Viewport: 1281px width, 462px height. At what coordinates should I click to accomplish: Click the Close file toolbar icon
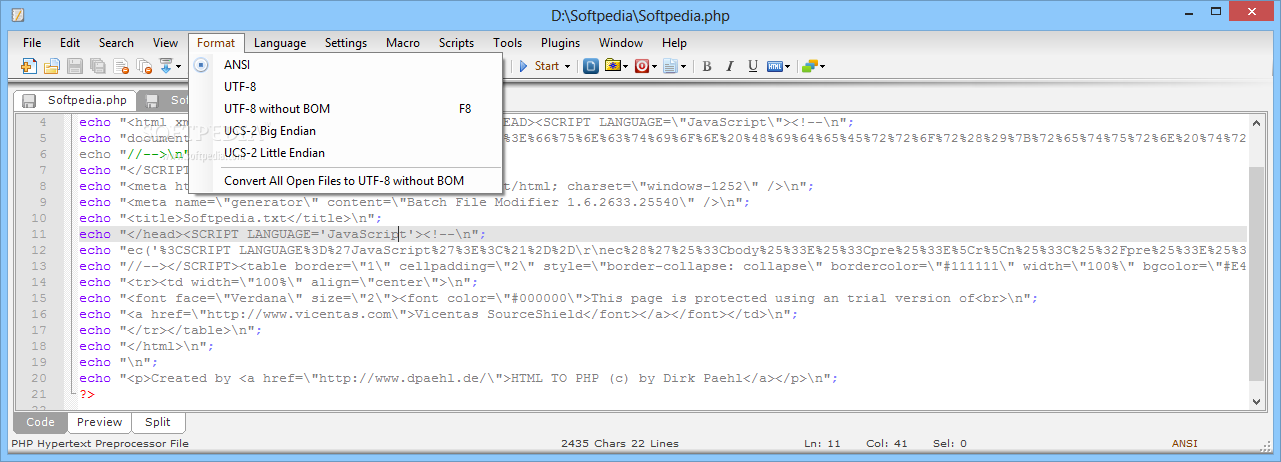(x=121, y=67)
